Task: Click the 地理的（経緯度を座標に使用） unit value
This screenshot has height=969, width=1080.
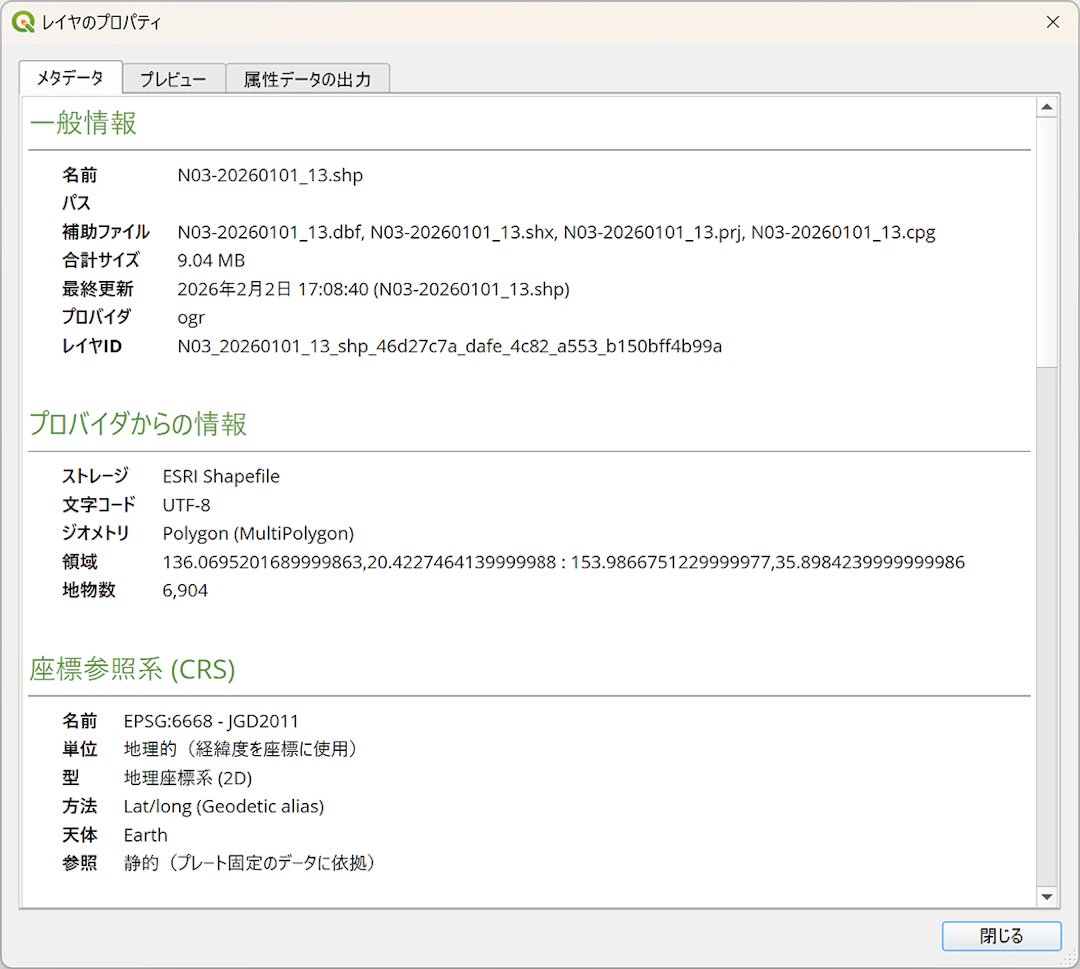Action: pyautogui.click(x=240, y=749)
